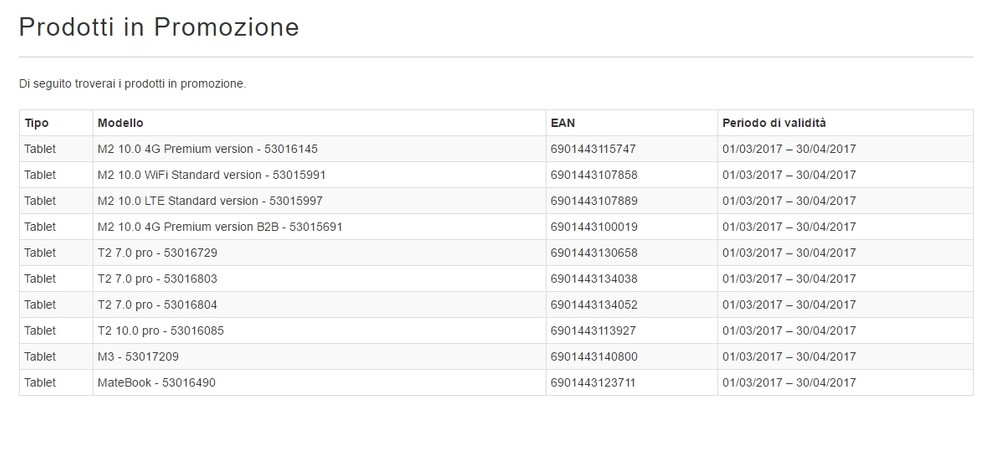Image resolution: width=1000 pixels, height=454 pixels.
Task: Click the M3 - 53017209 model cell
Action: (320, 356)
